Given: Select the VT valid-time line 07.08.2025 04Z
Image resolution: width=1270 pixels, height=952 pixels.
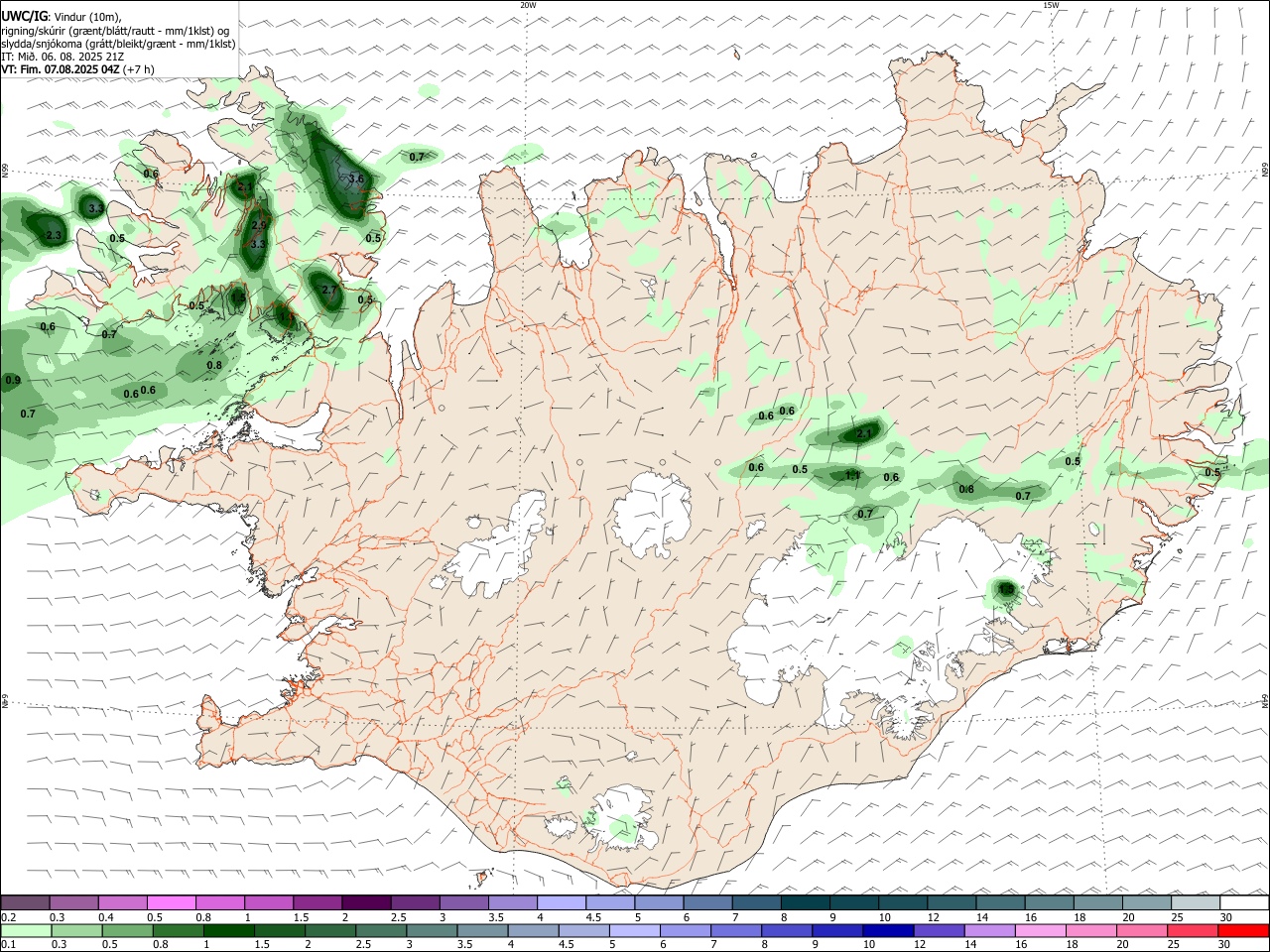Looking at the screenshot, I should pyautogui.click(x=77, y=70).
